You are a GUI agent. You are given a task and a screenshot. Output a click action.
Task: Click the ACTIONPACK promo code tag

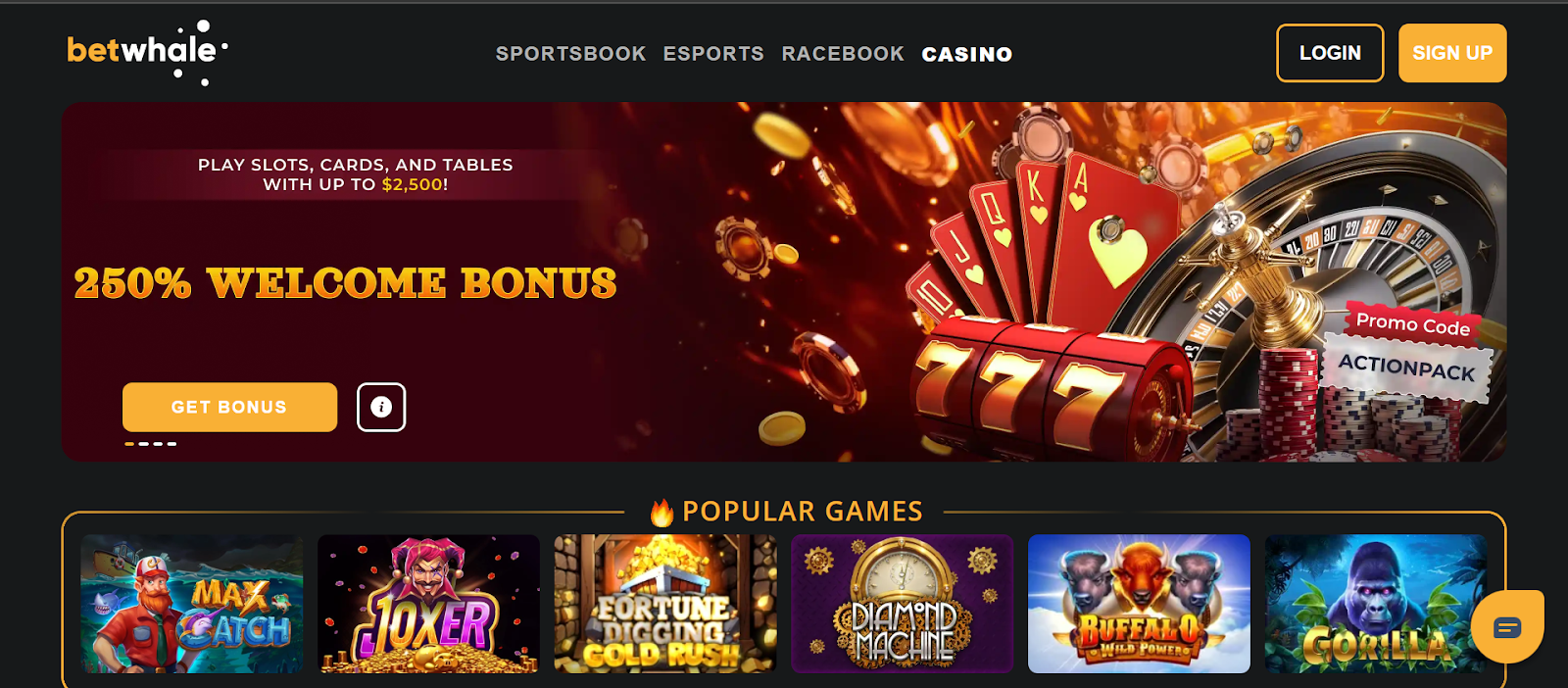1407,368
